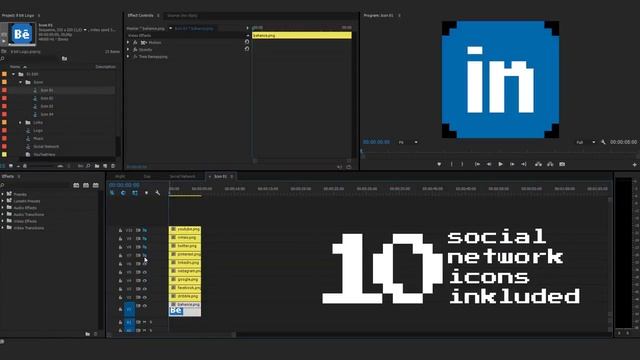Viewport: 640px width, 360px height.
Task: Select Icon 04 sequence in Project panel
Action: tap(47, 114)
